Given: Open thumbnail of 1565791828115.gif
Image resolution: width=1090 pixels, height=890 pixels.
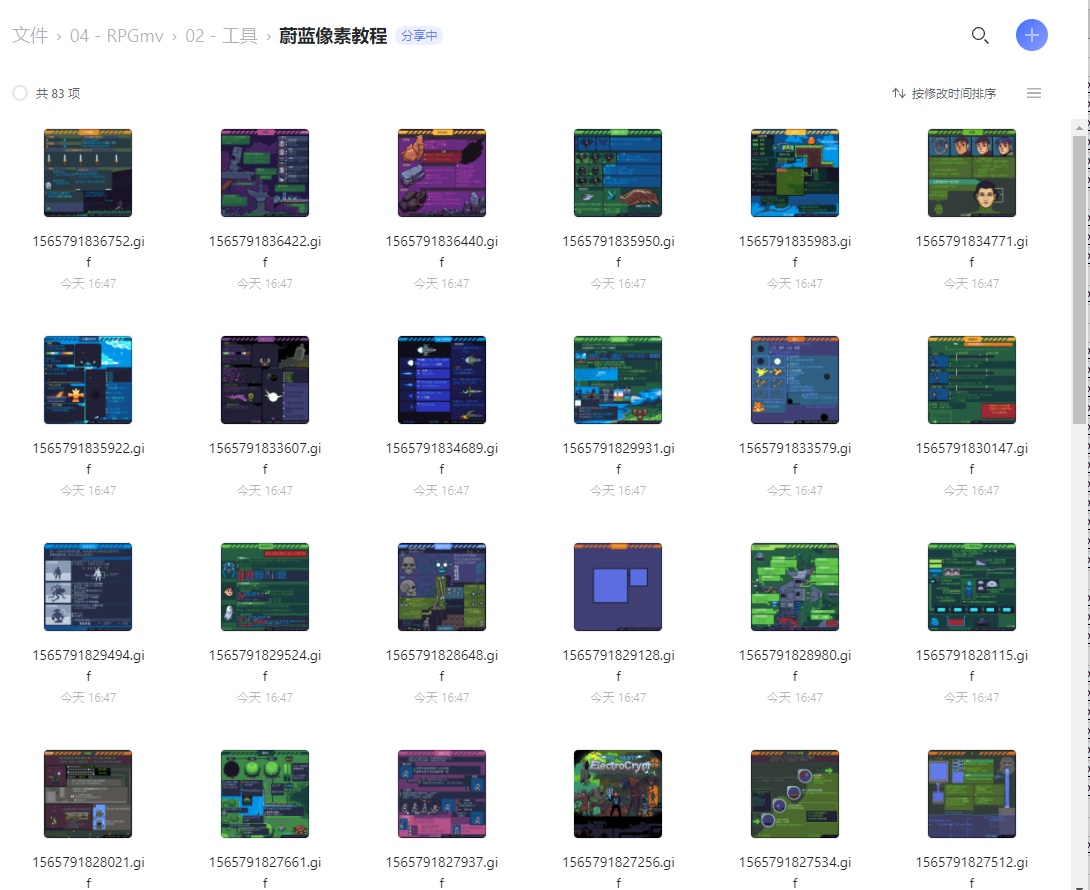Looking at the screenshot, I should 972,587.
